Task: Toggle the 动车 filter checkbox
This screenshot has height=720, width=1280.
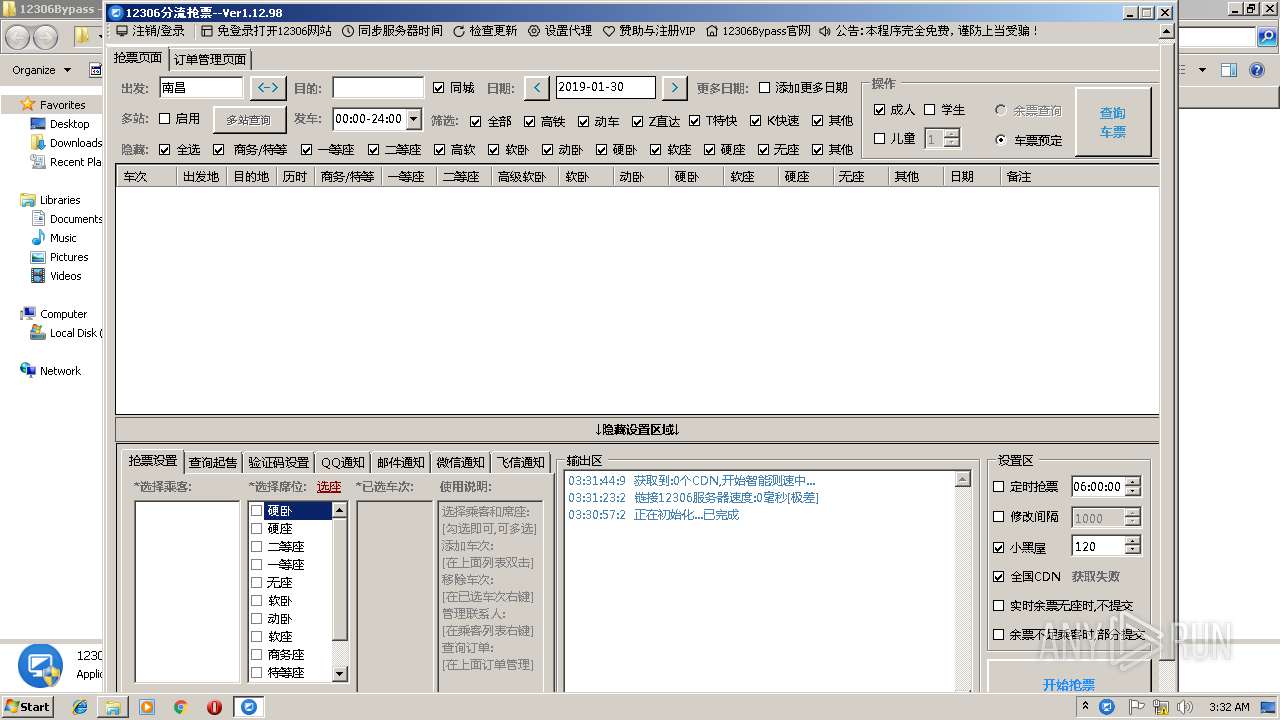Action: [584, 121]
